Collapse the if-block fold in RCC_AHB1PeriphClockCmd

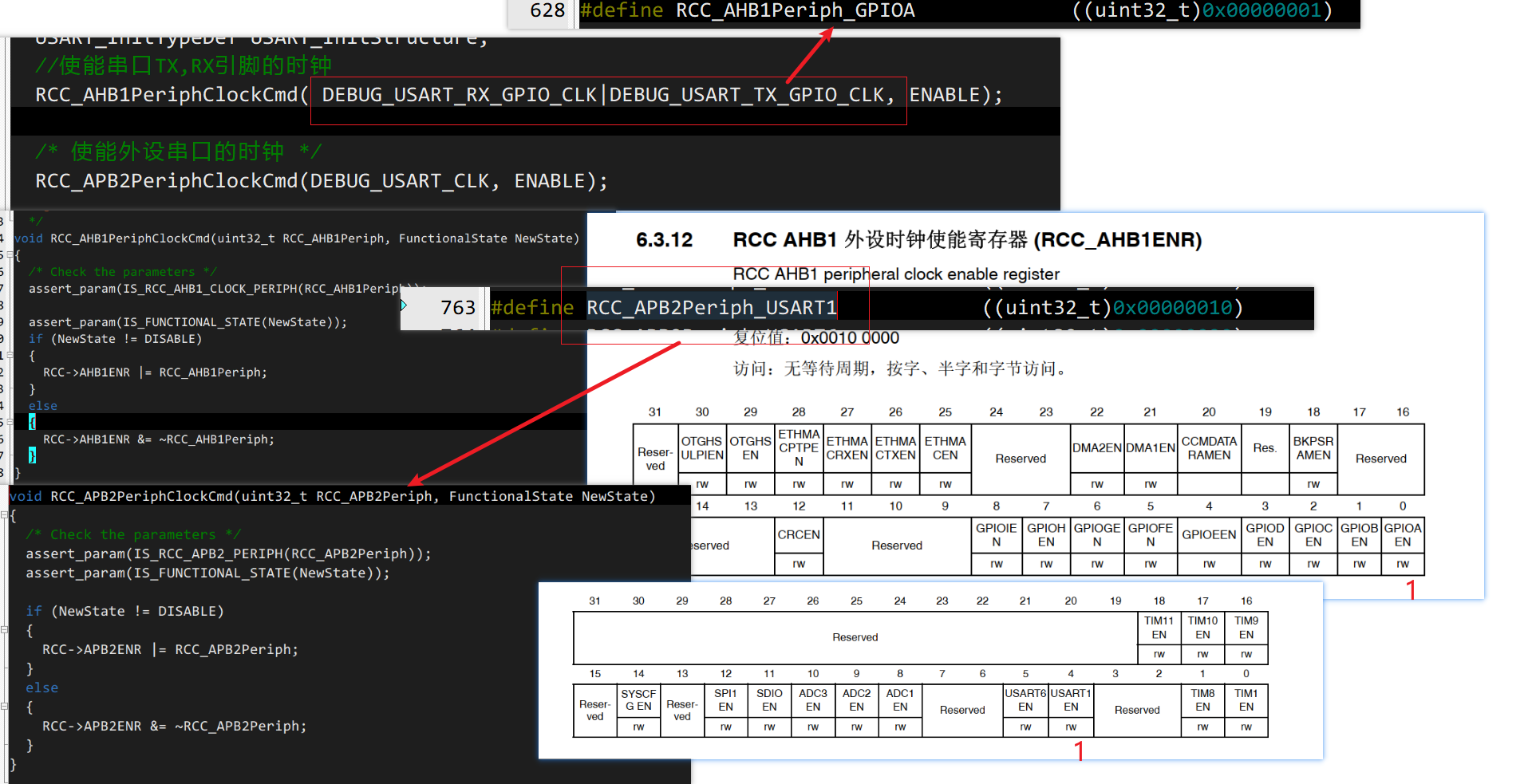(9, 356)
